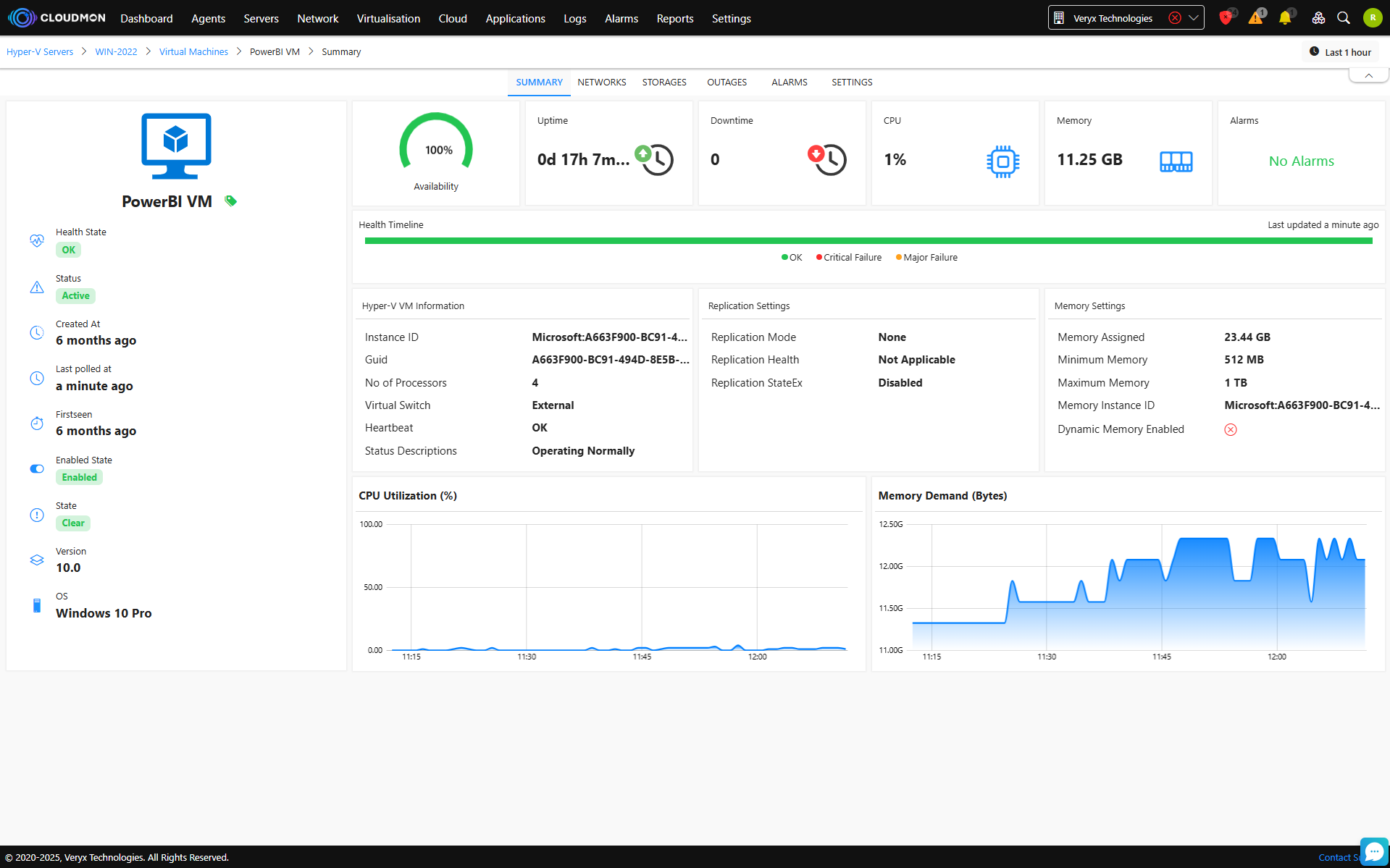This screenshot has width=1390, height=868.
Task: Click the red shield security icon
Action: [1226, 18]
